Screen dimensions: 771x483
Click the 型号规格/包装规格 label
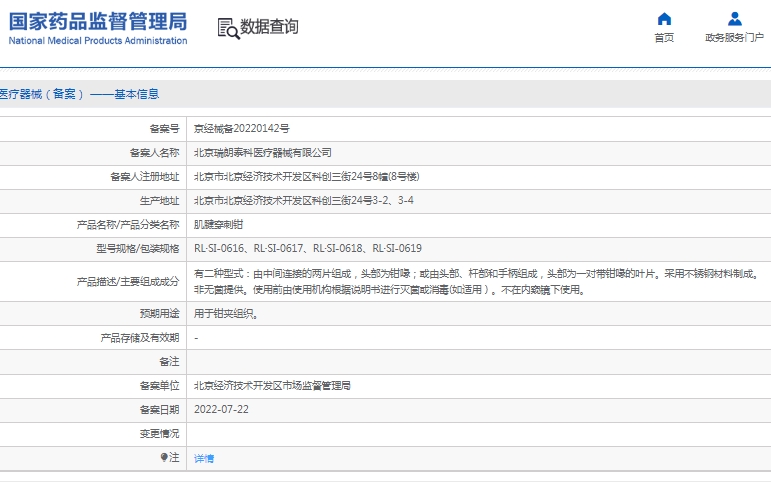[138, 248]
